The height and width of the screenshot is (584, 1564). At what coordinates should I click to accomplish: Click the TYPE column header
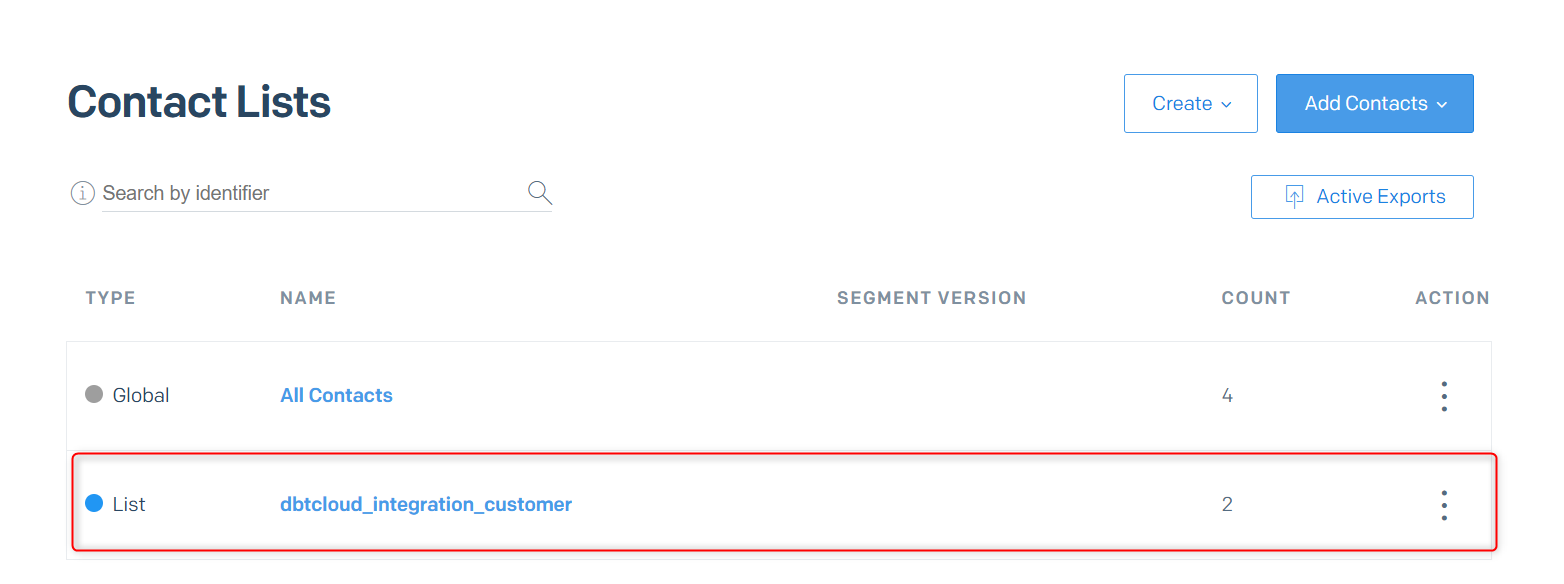pyautogui.click(x=110, y=298)
